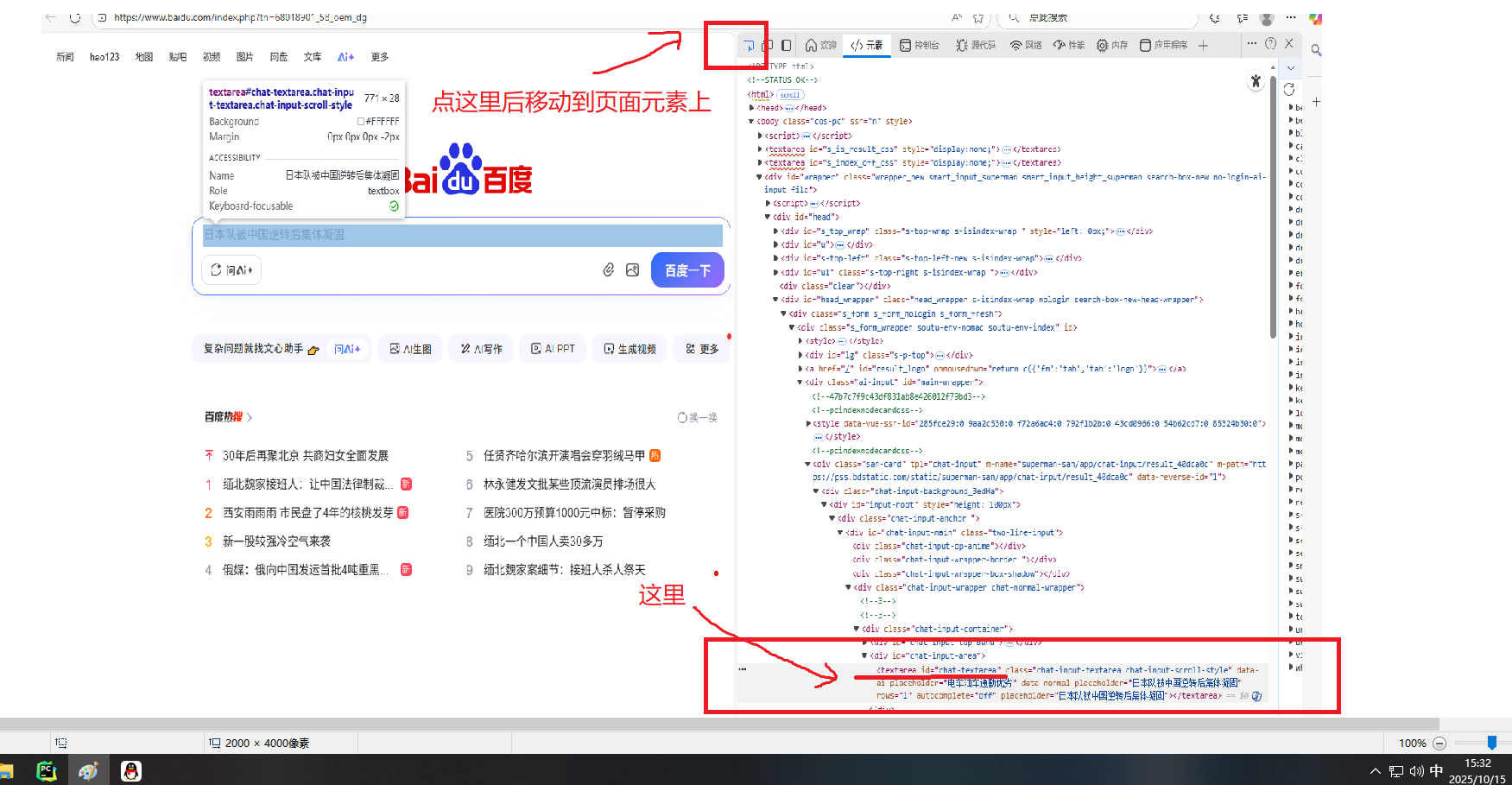Screen dimensions: 1512x785
Task: Open the 新闻 link in Baidu top nav
Action: tap(65, 57)
